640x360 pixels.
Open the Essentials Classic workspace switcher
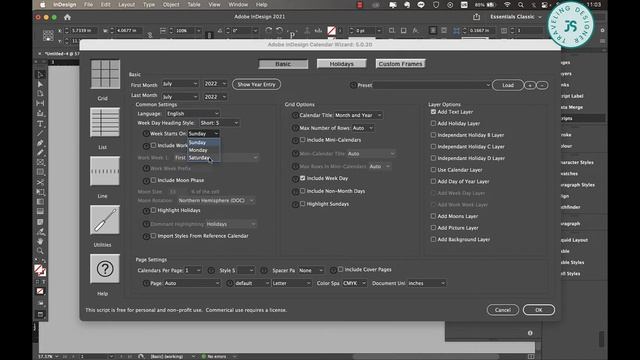[x=516, y=17]
